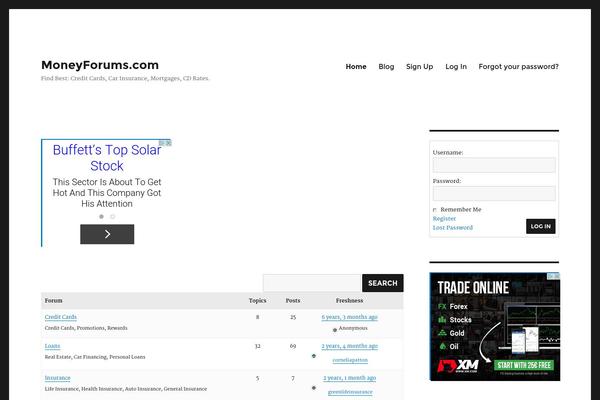Click the Password input field

494,193
